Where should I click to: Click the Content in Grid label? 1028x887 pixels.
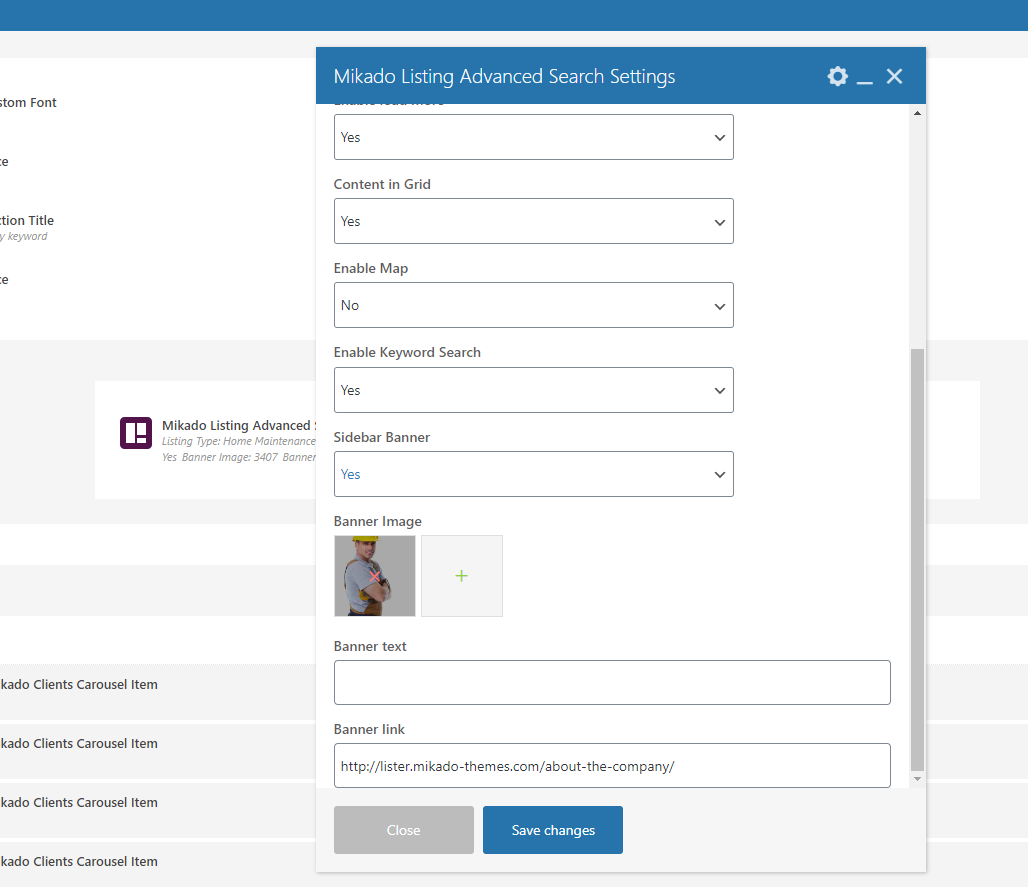tap(382, 184)
